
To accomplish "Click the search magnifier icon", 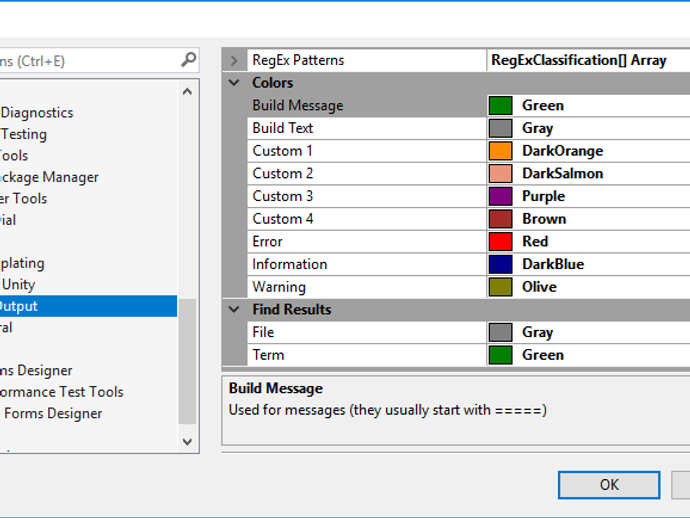I will coord(188,60).
